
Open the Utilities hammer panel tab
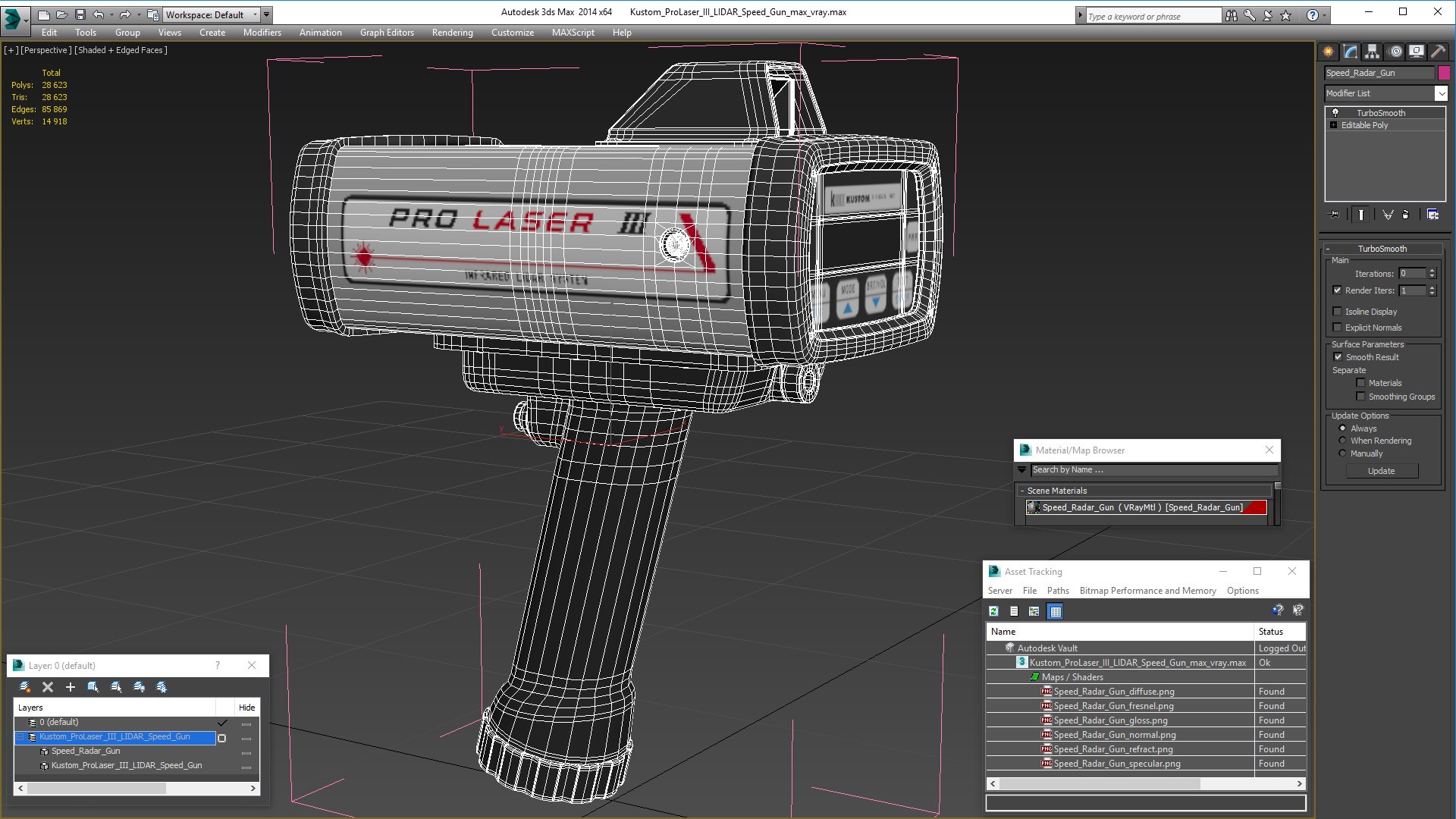[1438, 52]
